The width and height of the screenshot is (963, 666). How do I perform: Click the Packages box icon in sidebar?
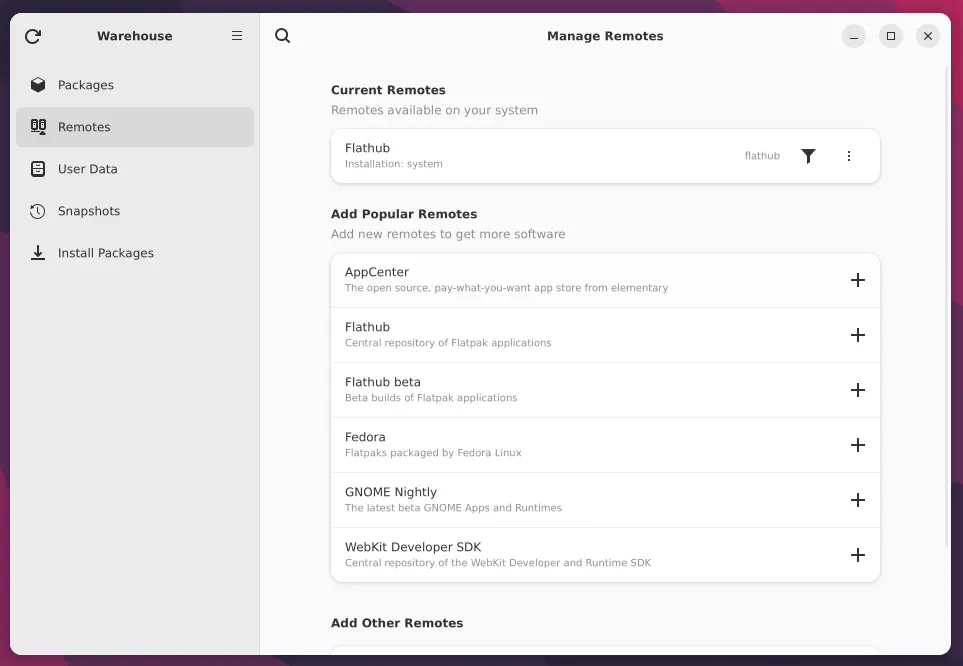(38, 85)
